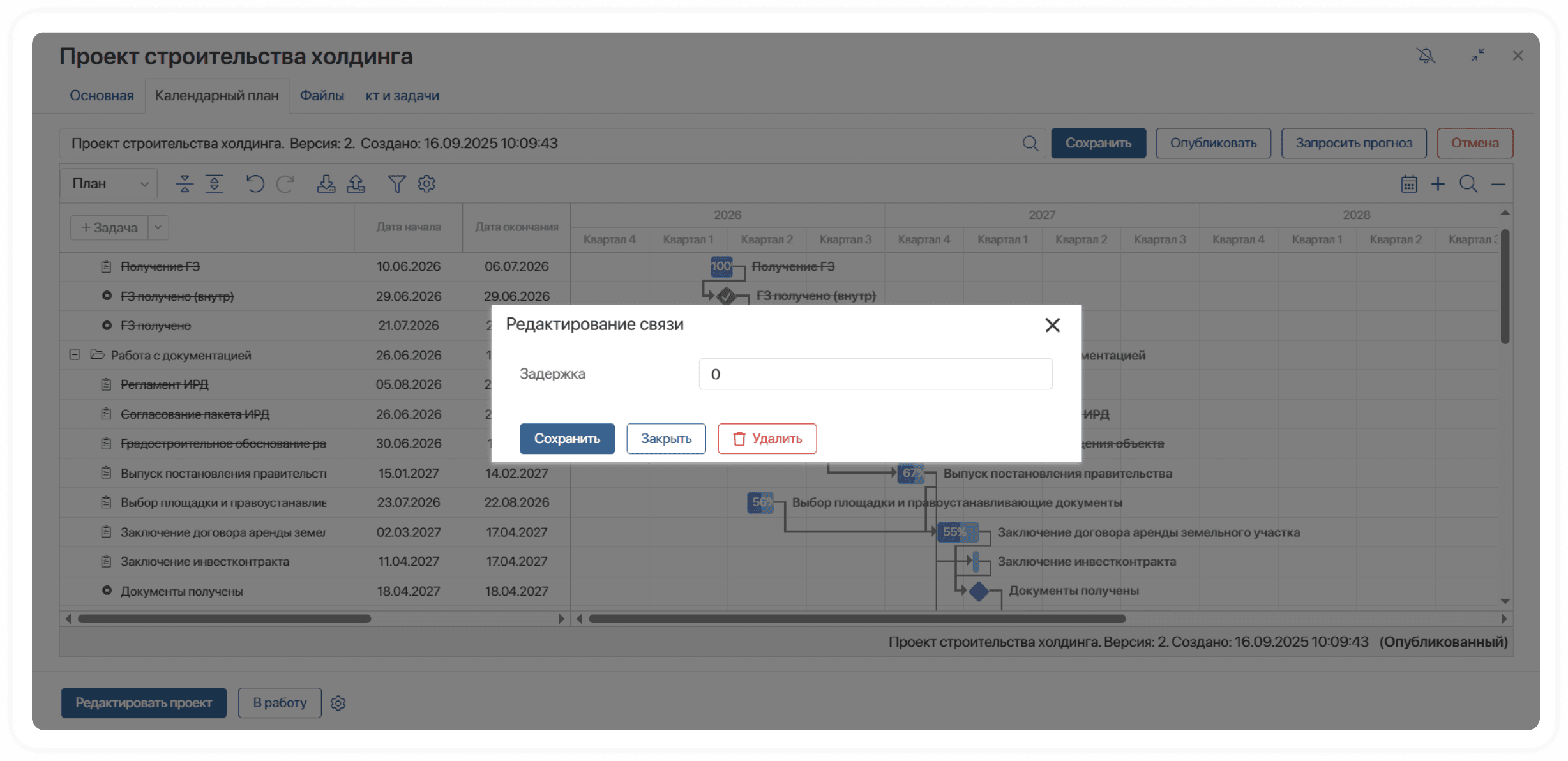Click the redo arrow in Gantt toolbar
The width and height of the screenshot is (1568, 761).
tap(285, 185)
